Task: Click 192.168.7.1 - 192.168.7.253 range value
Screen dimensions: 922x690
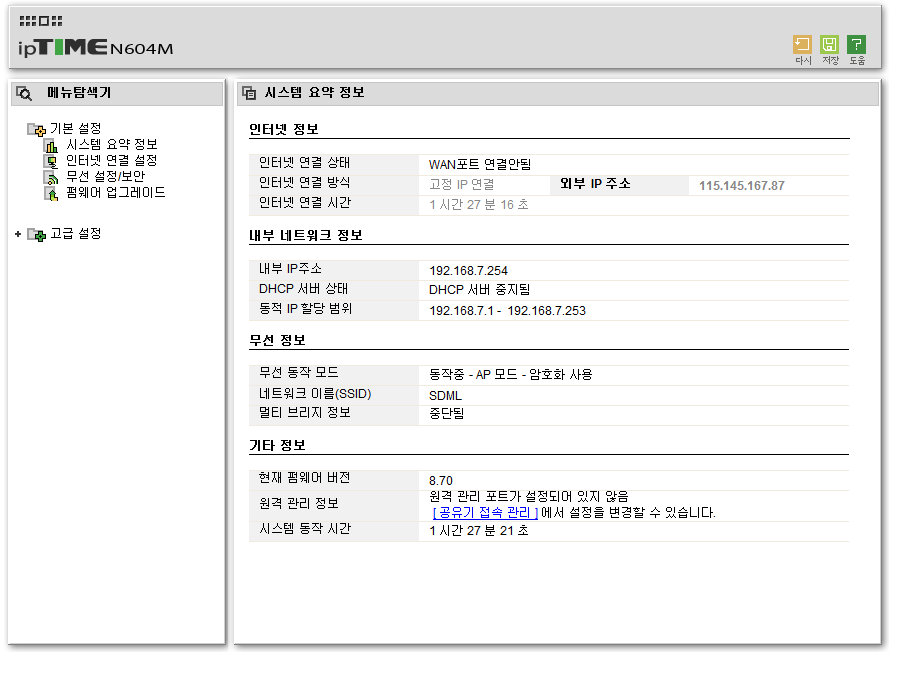Action: click(x=507, y=311)
